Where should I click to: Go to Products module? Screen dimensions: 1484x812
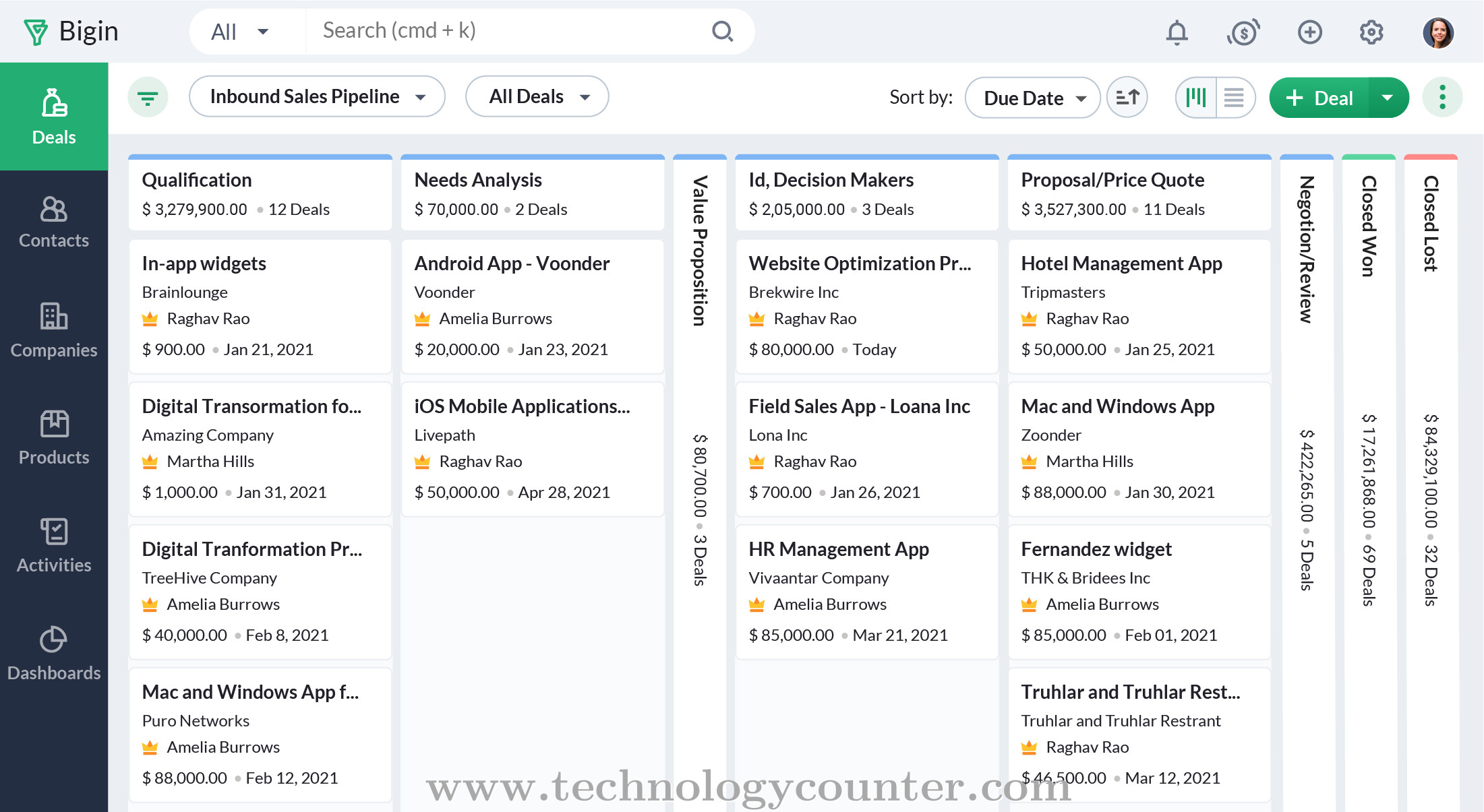coord(54,438)
